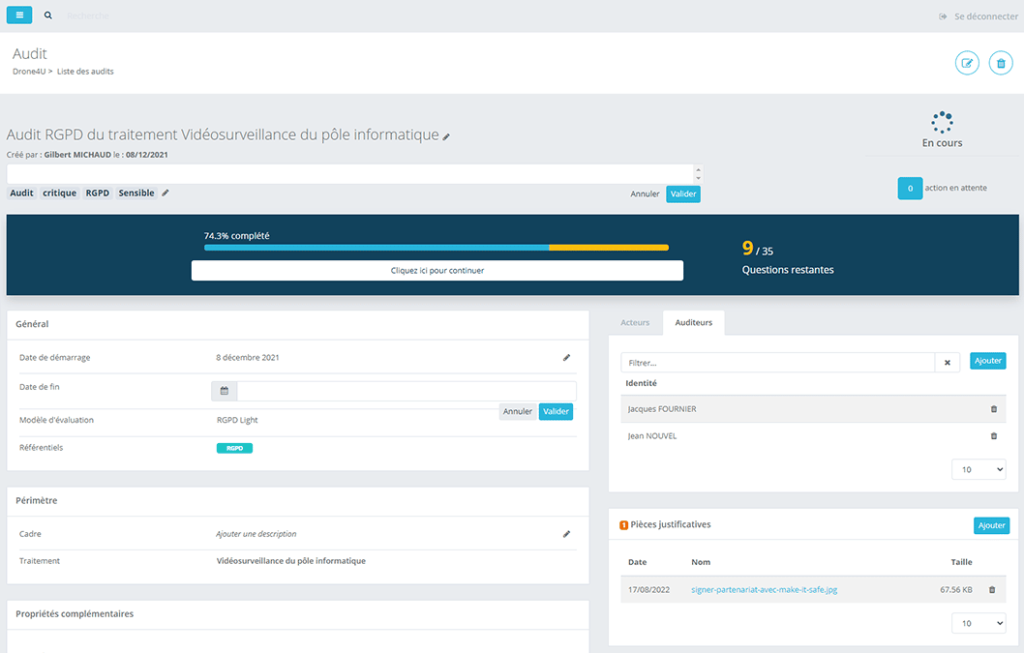Open attachments page size dropdown
The width and height of the screenshot is (1024, 653).
pos(978,623)
